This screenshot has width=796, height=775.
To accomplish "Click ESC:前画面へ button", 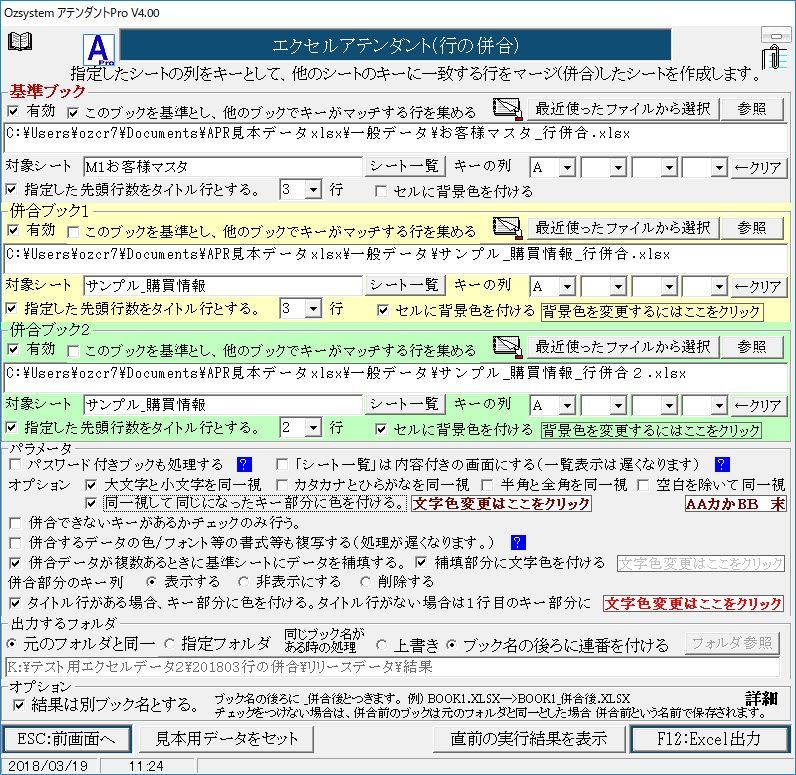I will coord(67,738).
